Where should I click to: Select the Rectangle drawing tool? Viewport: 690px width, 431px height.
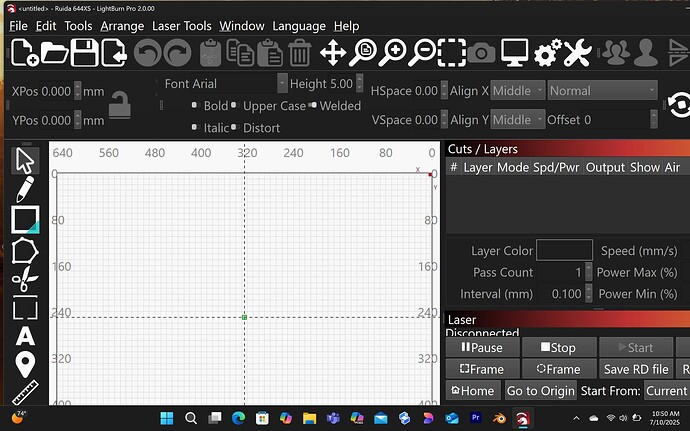(25, 220)
